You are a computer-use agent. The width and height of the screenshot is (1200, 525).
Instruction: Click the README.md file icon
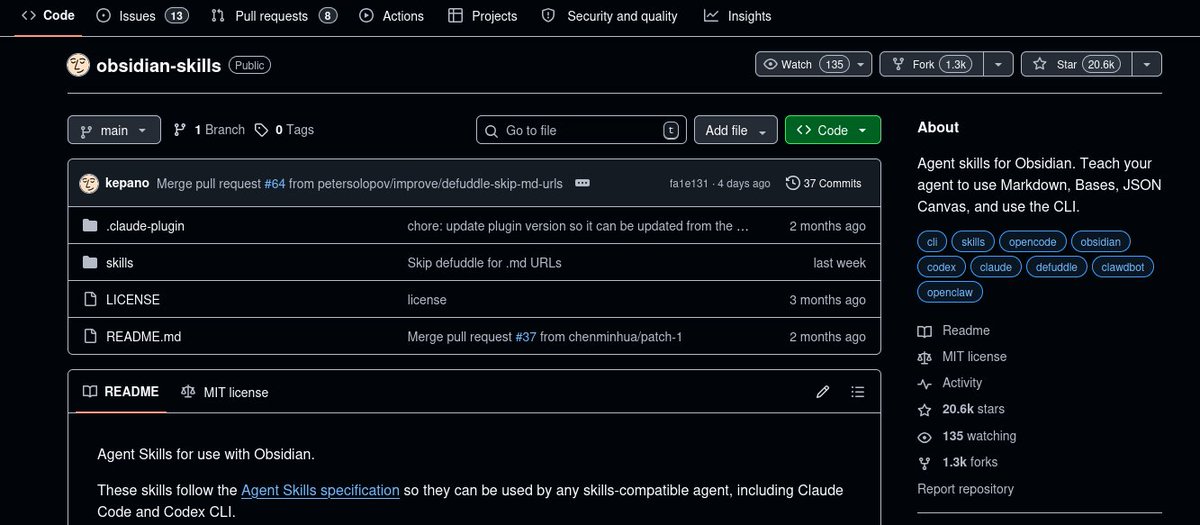[x=90, y=337]
